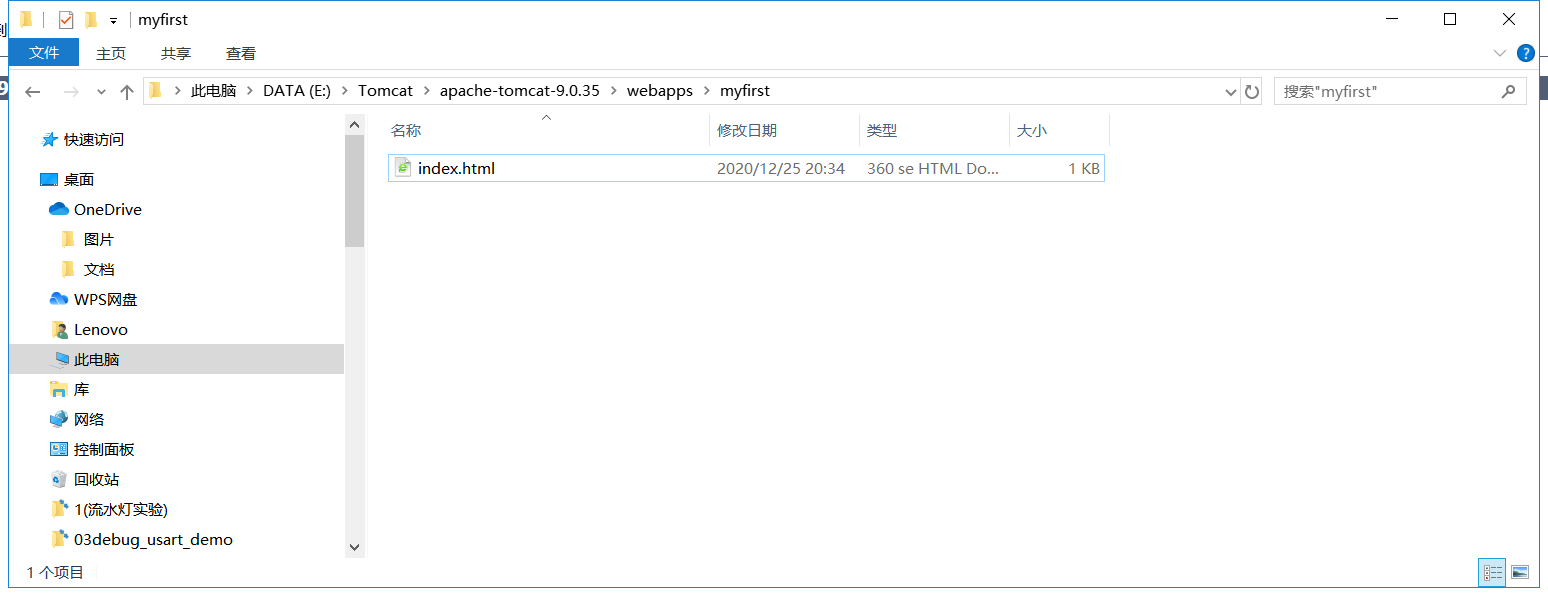Click Tomcat in the address path

click(x=385, y=91)
